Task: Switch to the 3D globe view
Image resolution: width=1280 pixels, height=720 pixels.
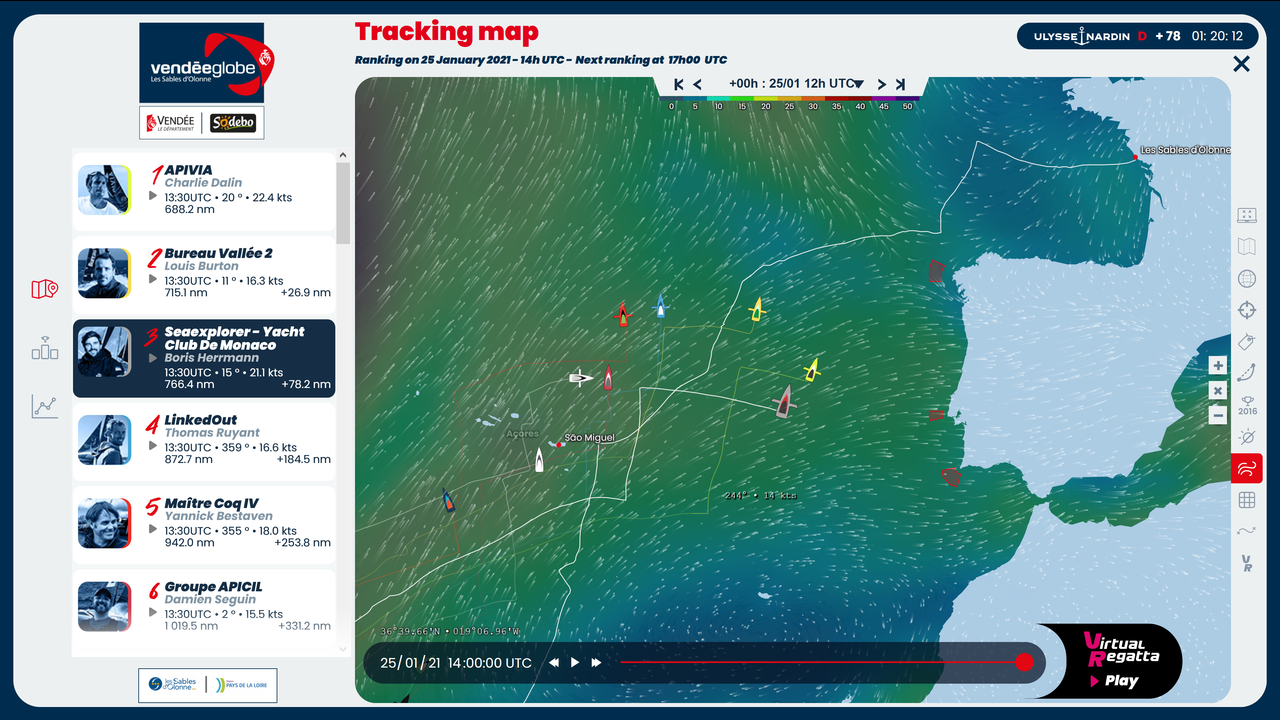Action: pyautogui.click(x=1246, y=279)
